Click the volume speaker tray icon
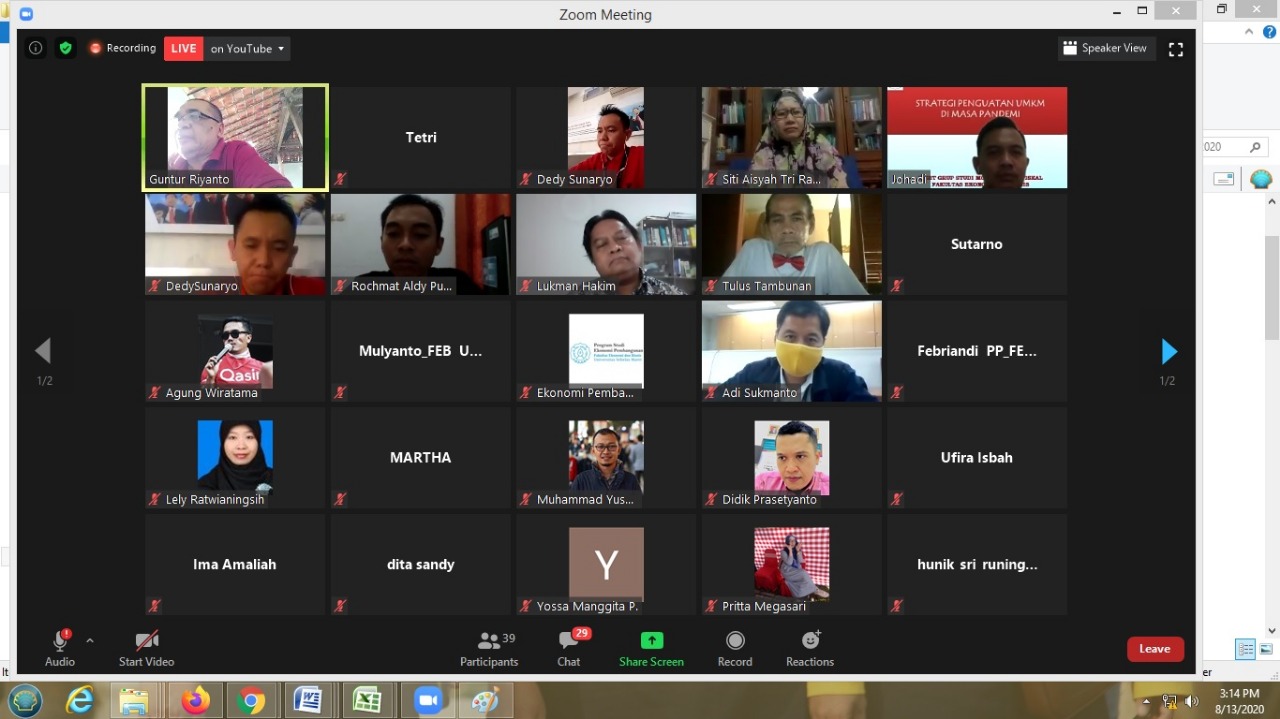Viewport: 1280px width, 719px height. [x=1191, y=701]
